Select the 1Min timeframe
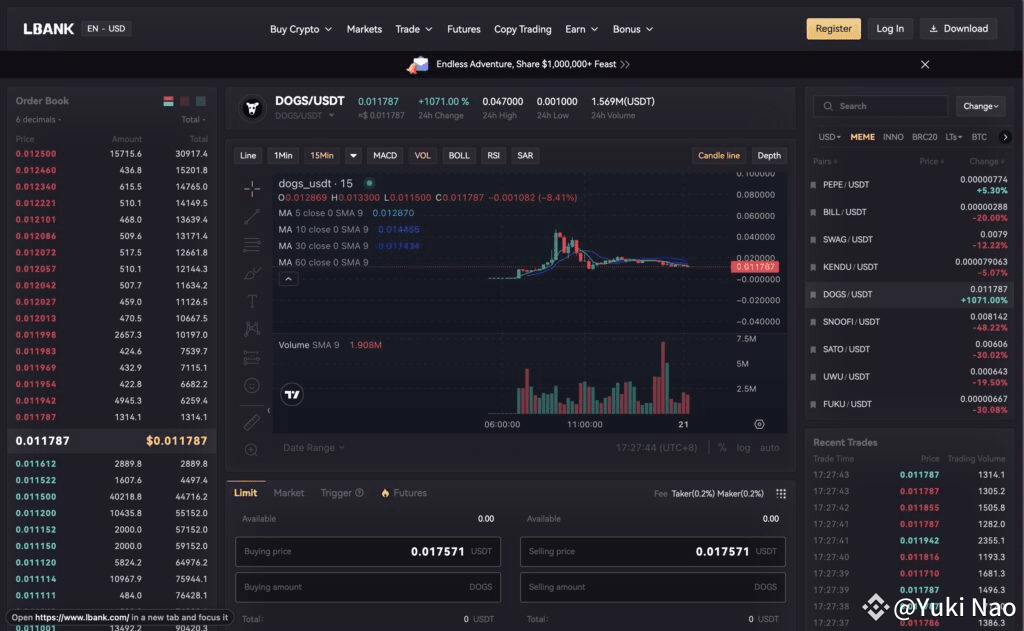This screenshot has height=631, width=1024. coord(283,155)
